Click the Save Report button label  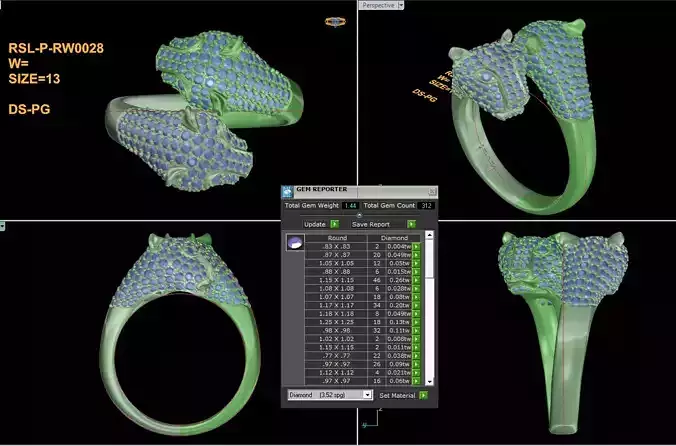coord(371,224)
